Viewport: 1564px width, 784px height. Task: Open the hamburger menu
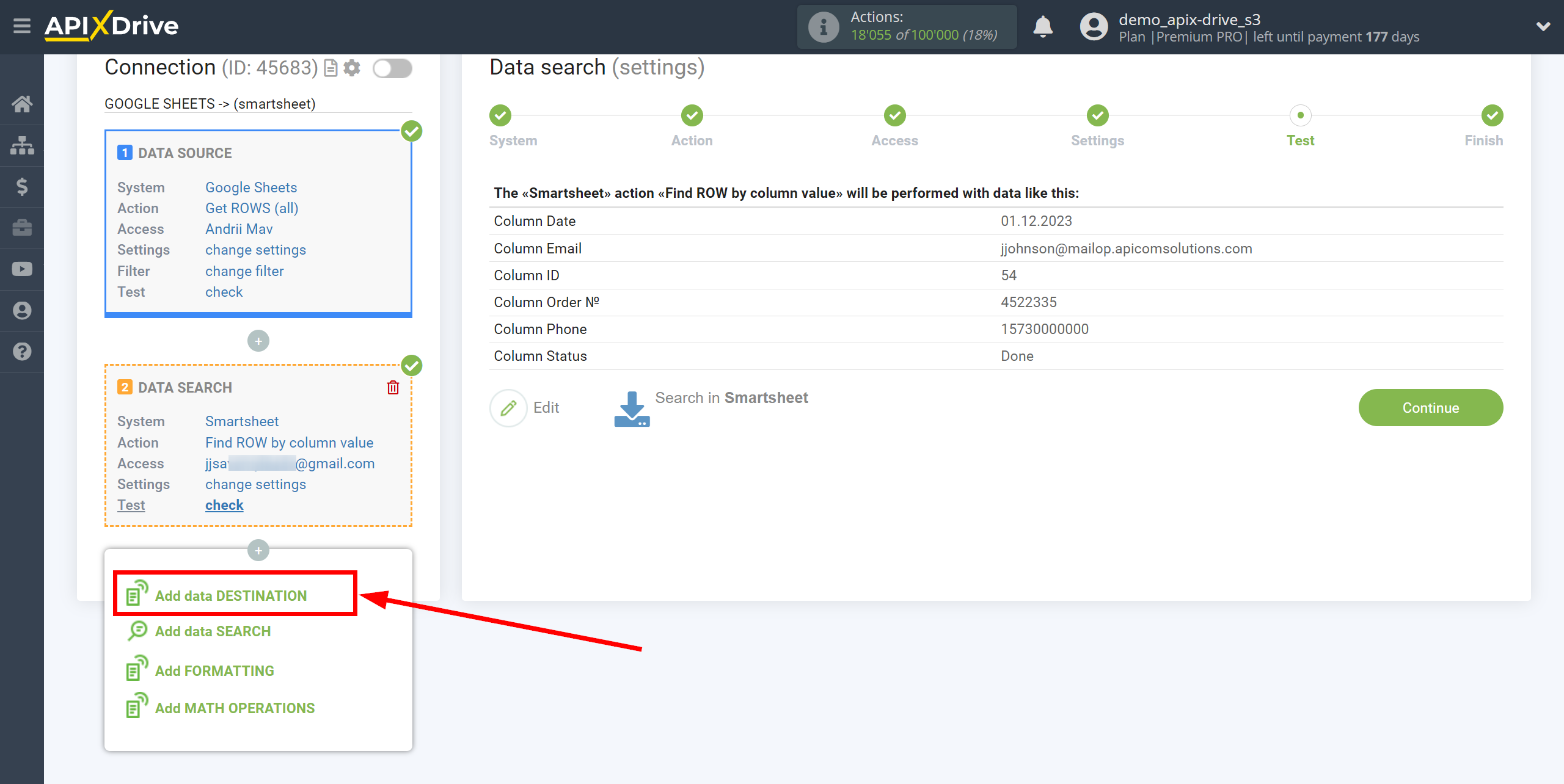22,26
